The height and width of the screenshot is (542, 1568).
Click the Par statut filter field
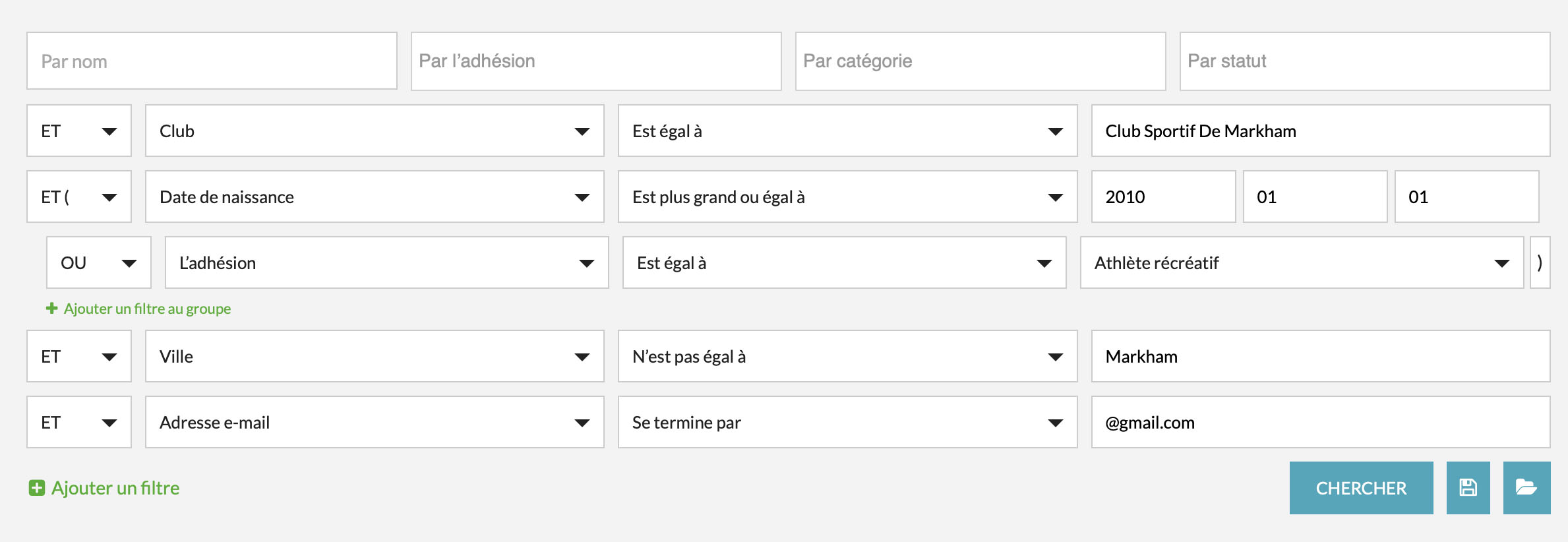tap(1364, 61)
